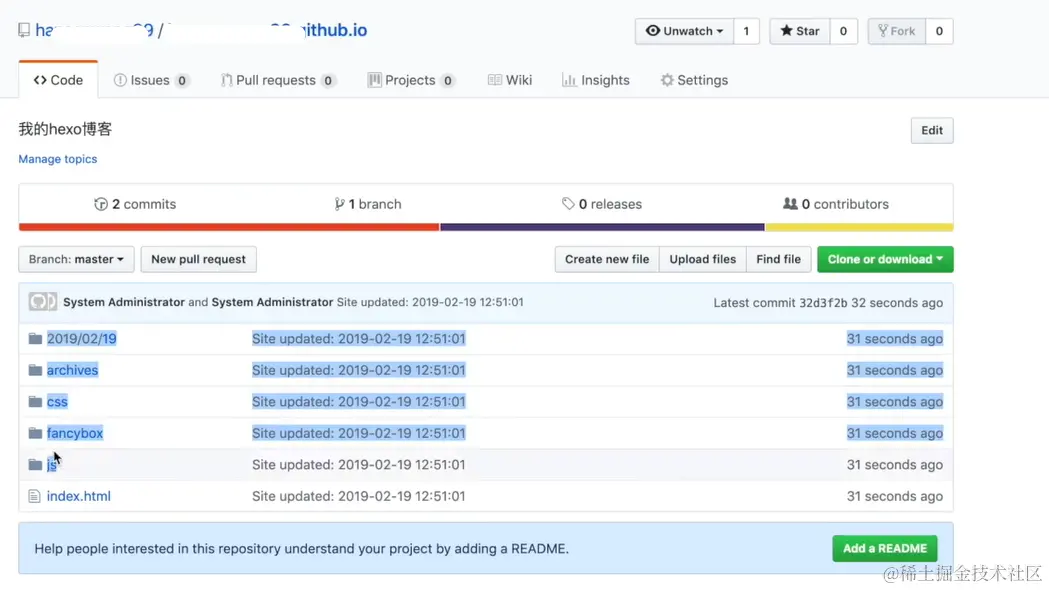Image resolution: width=1049 pixels, height=590 pixels.
Task: Click the forks count 0
Action: [x=939, y=31]
